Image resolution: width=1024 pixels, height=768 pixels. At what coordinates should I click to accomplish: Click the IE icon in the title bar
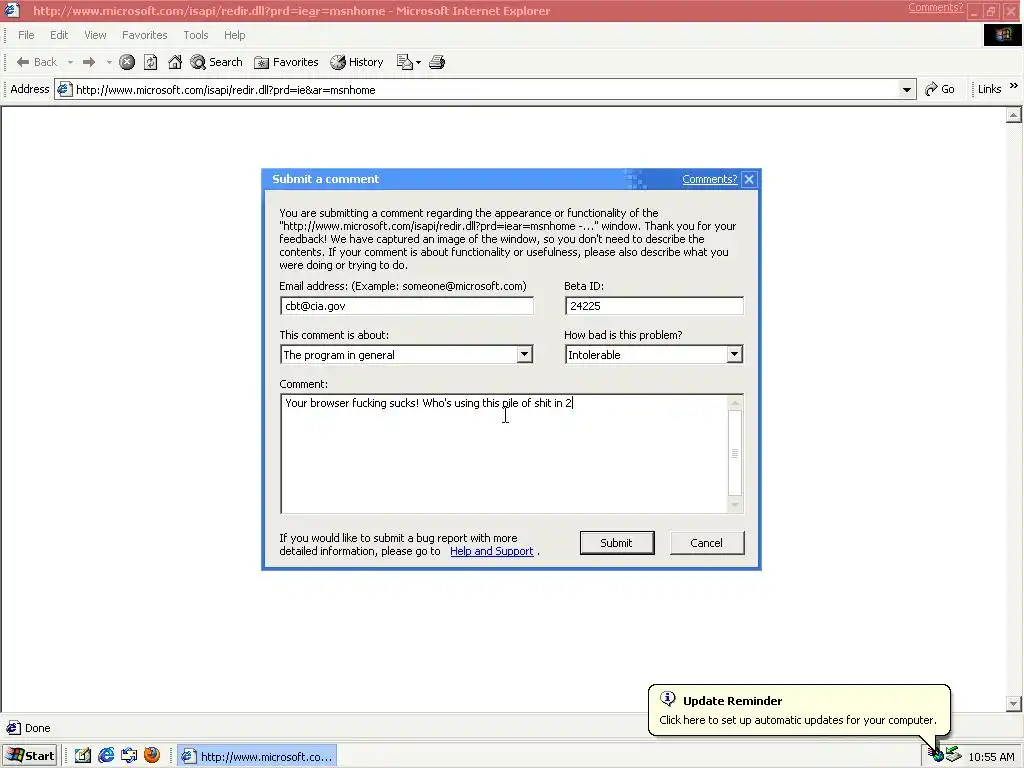click(12, 10)
